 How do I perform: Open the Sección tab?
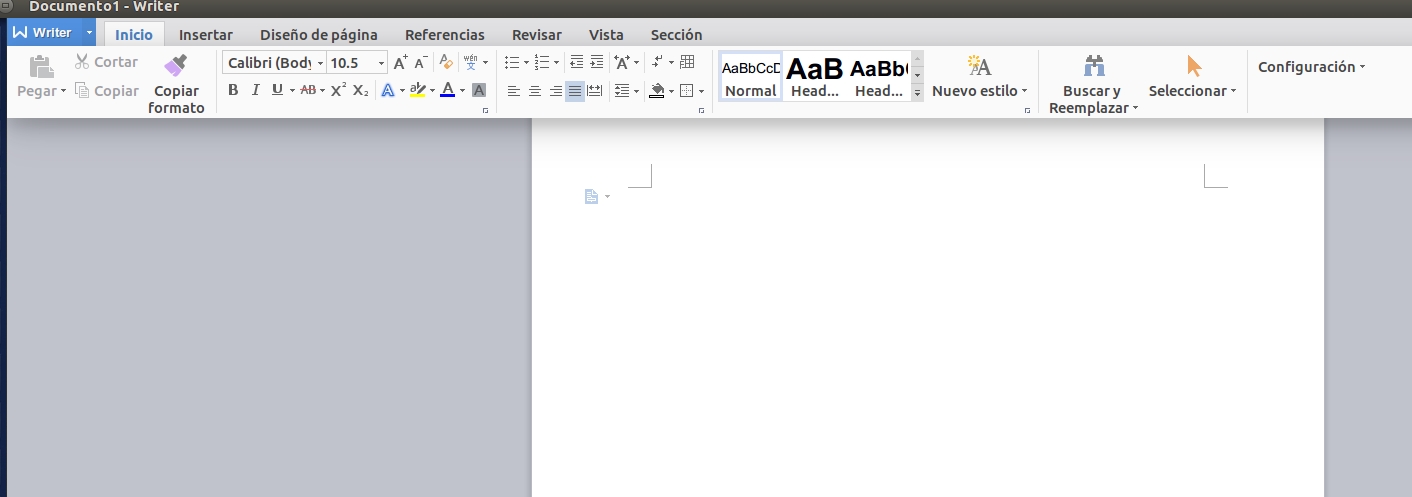coord(676,34)
